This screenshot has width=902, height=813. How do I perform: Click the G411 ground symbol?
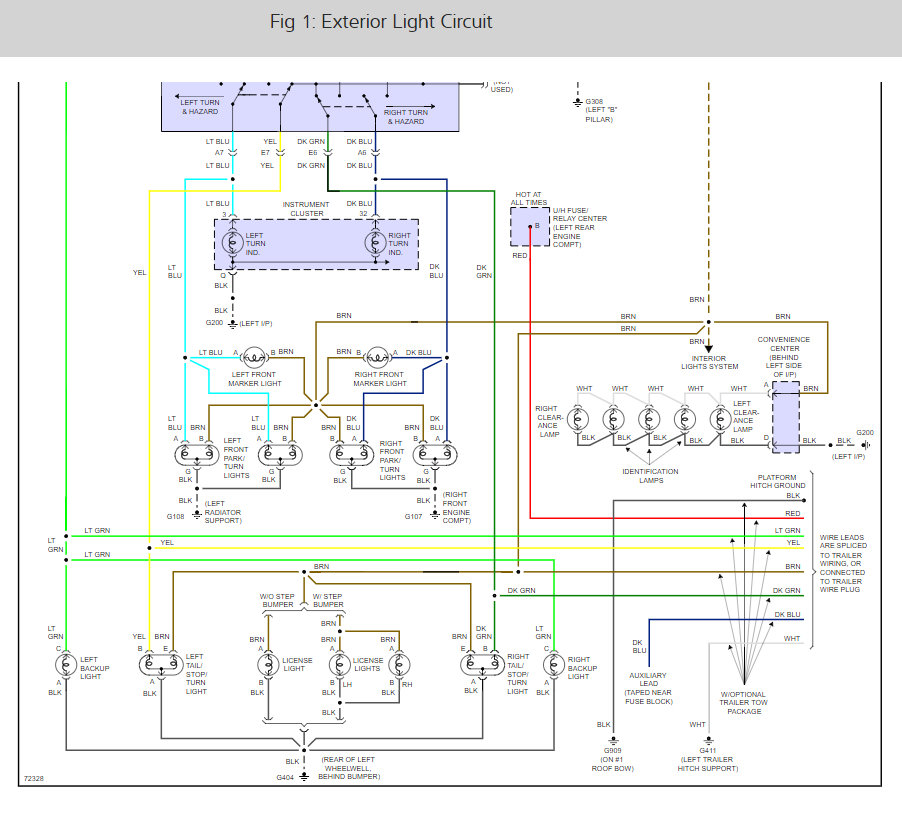point(709,741)
